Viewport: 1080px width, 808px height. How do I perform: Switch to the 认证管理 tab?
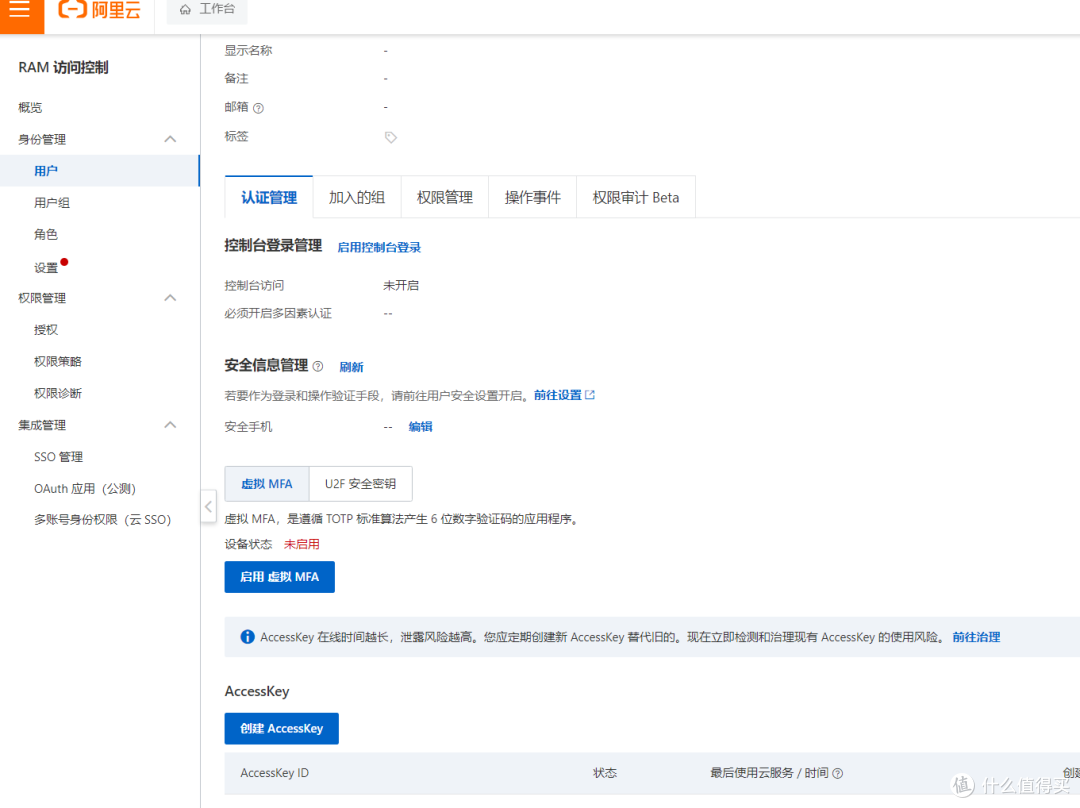point(269,197)
